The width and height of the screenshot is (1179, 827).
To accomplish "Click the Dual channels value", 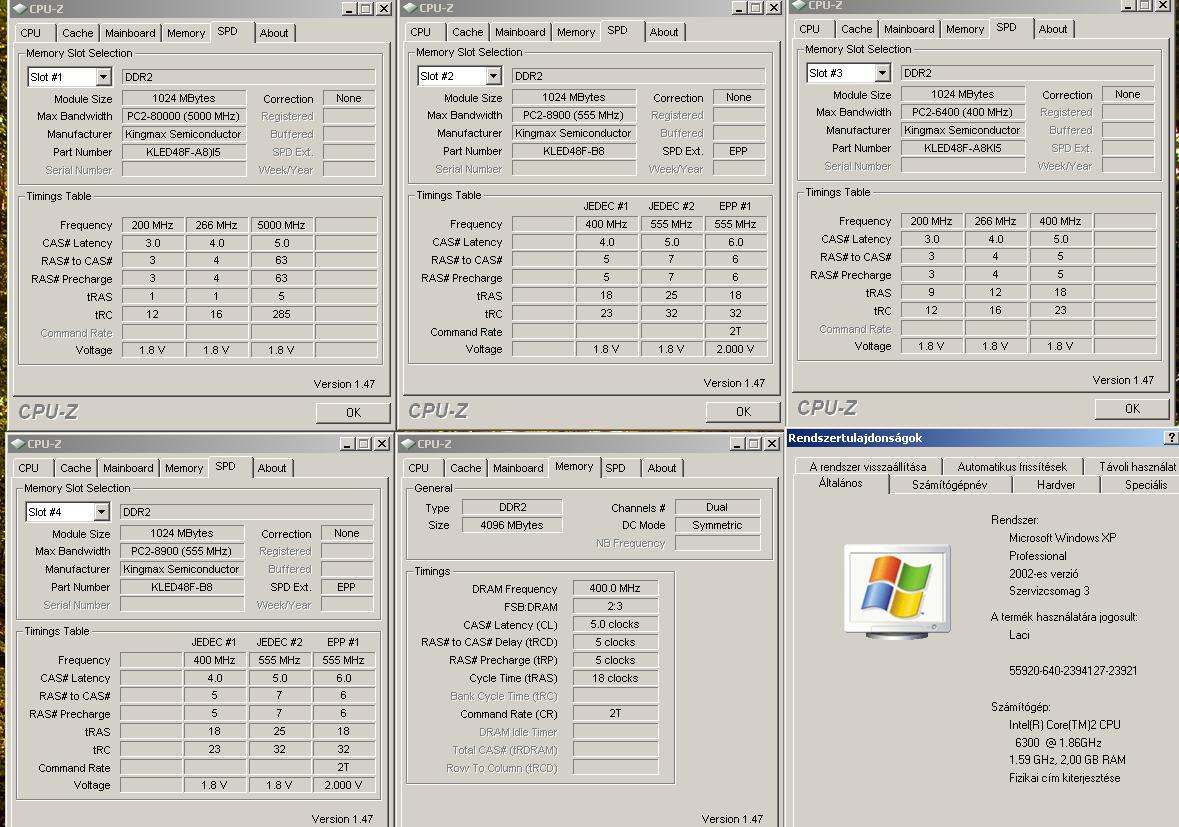I will tap(717, 507).
